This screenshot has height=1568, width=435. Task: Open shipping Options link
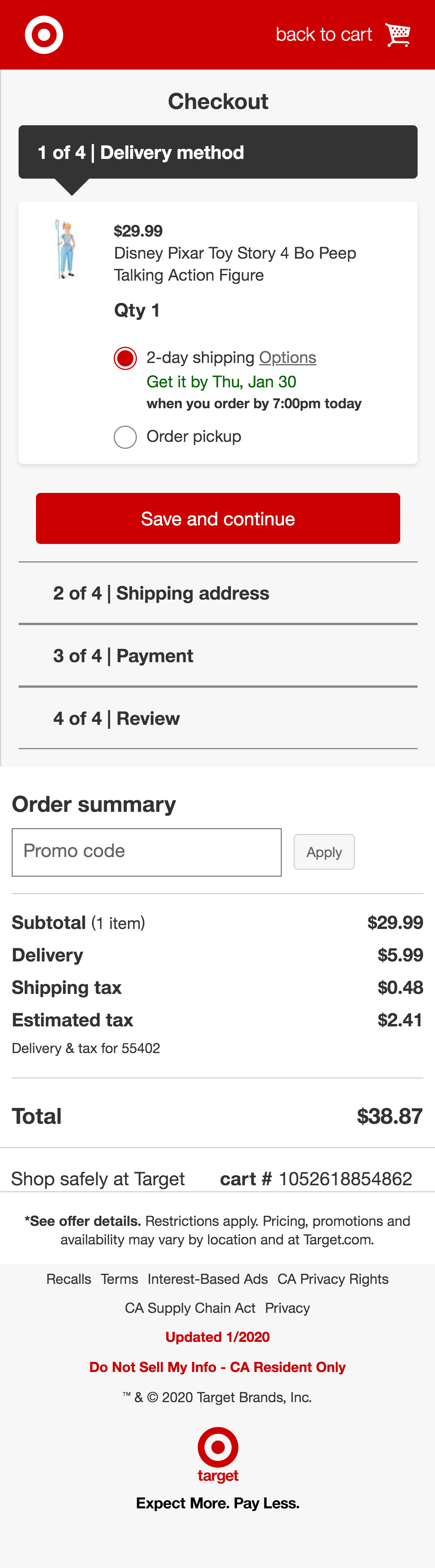coord(288,357)
